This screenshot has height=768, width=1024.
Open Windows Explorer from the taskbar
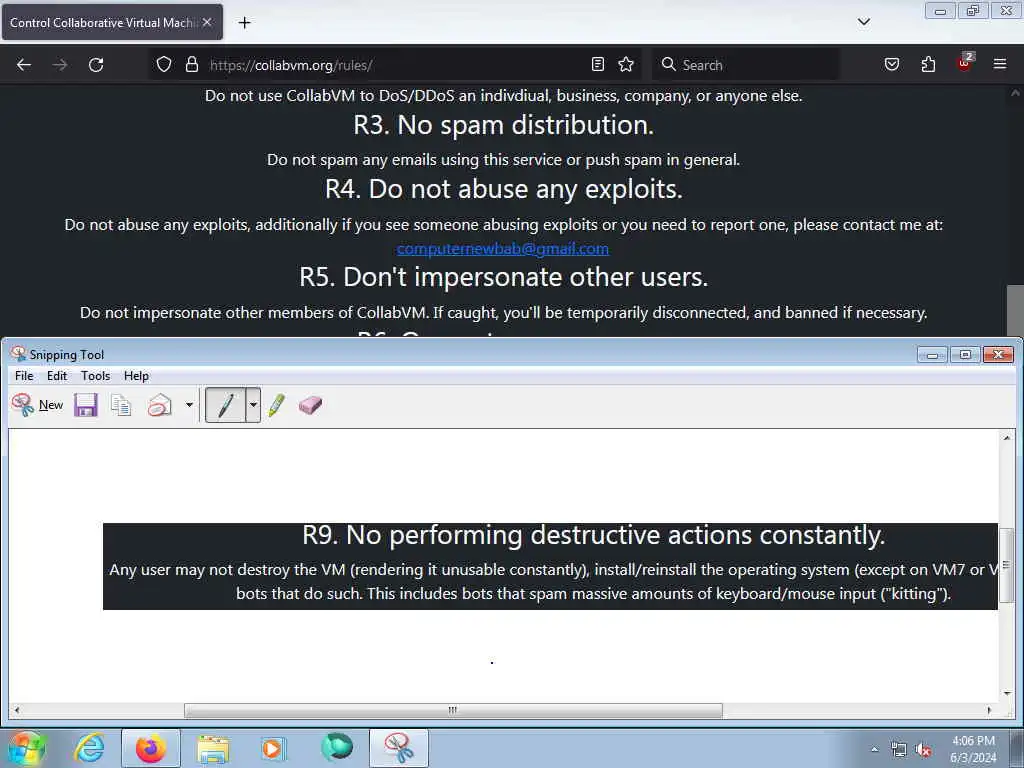point(213,748)
